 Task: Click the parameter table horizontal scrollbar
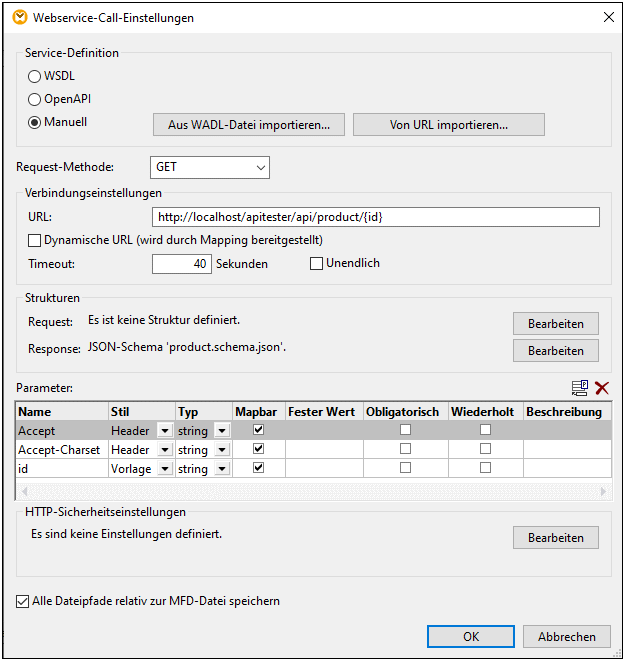313,491
